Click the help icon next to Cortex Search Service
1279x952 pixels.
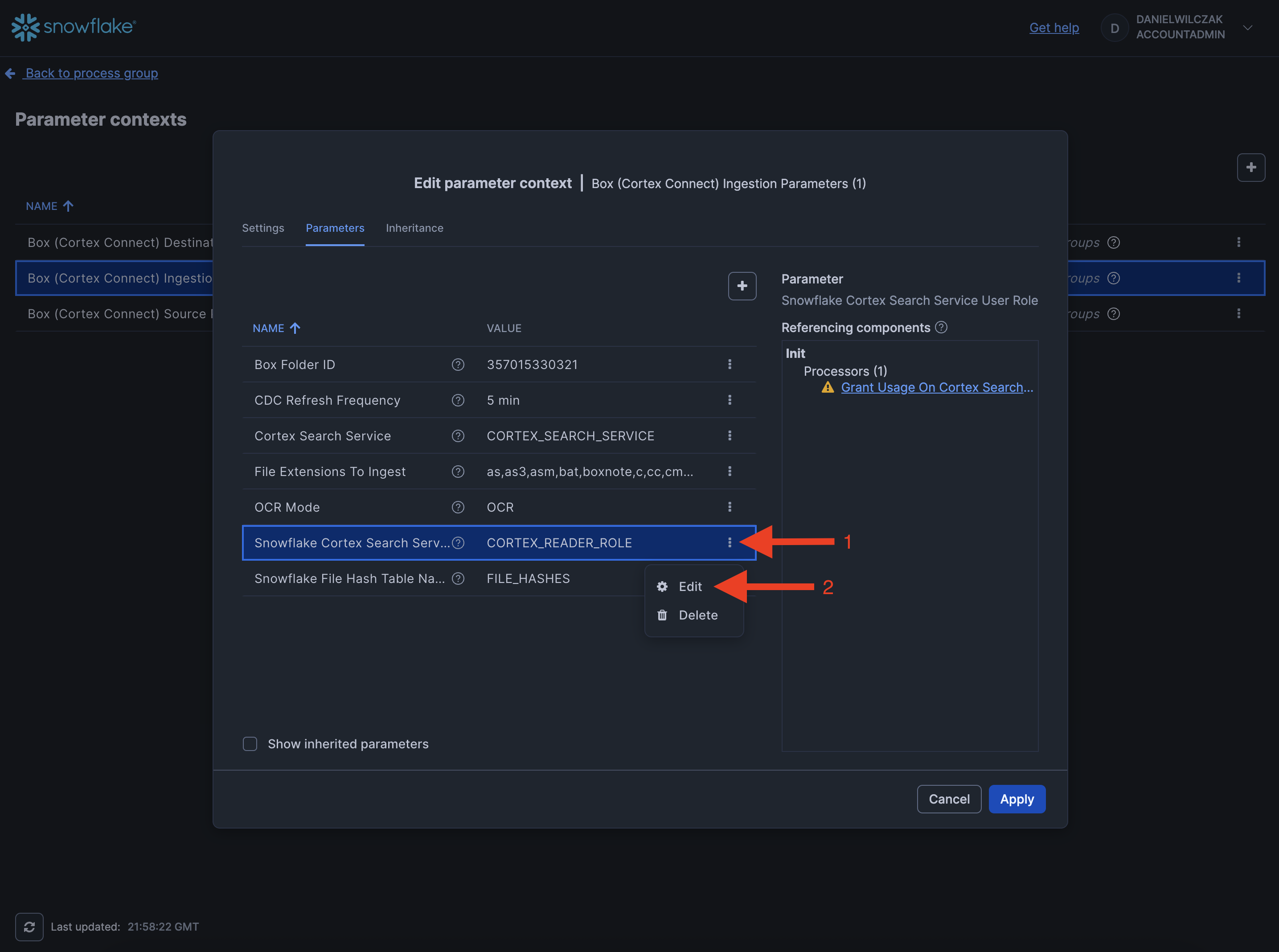pos(458,435)
